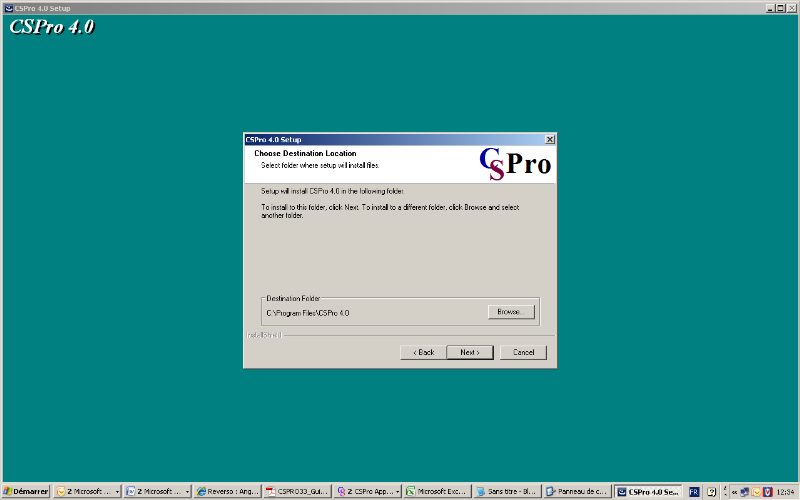Screen dimensions: 800x500
Task: Click the setup icon in outer title bar
Action: pyautogui.click(x=8, y=8)
